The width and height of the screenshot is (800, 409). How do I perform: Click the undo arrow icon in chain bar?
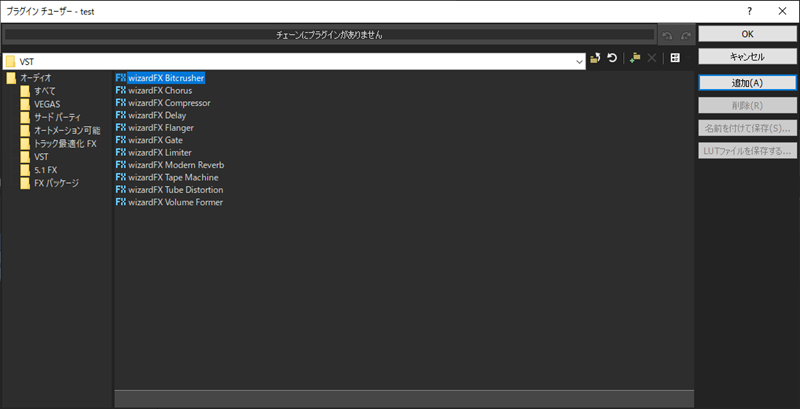coord(667,35)
